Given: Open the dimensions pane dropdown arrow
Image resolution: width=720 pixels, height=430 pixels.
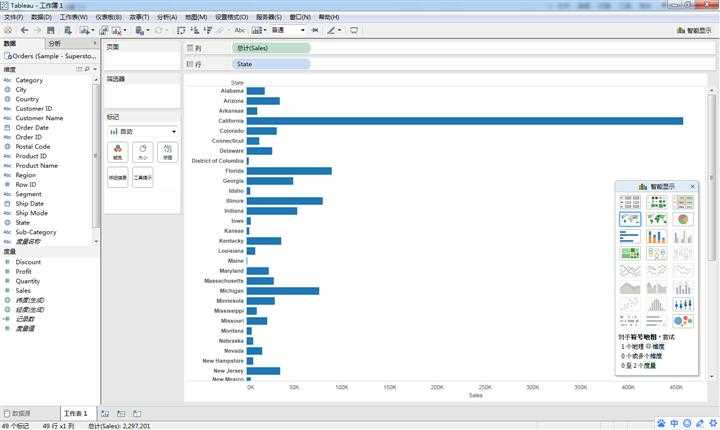Looking at the screenshot, I should [95, 69].
